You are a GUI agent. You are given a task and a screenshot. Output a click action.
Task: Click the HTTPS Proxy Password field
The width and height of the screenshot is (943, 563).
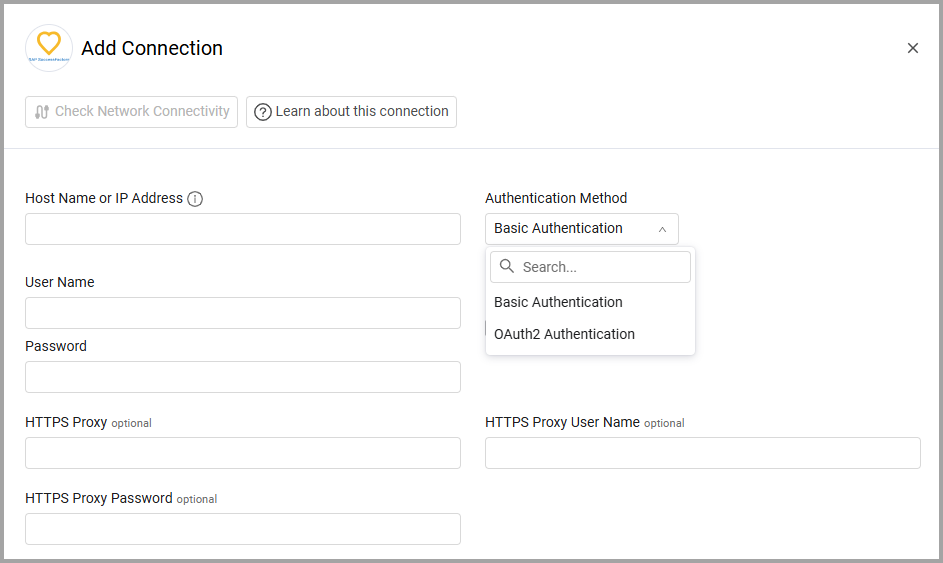pos(243,529)
